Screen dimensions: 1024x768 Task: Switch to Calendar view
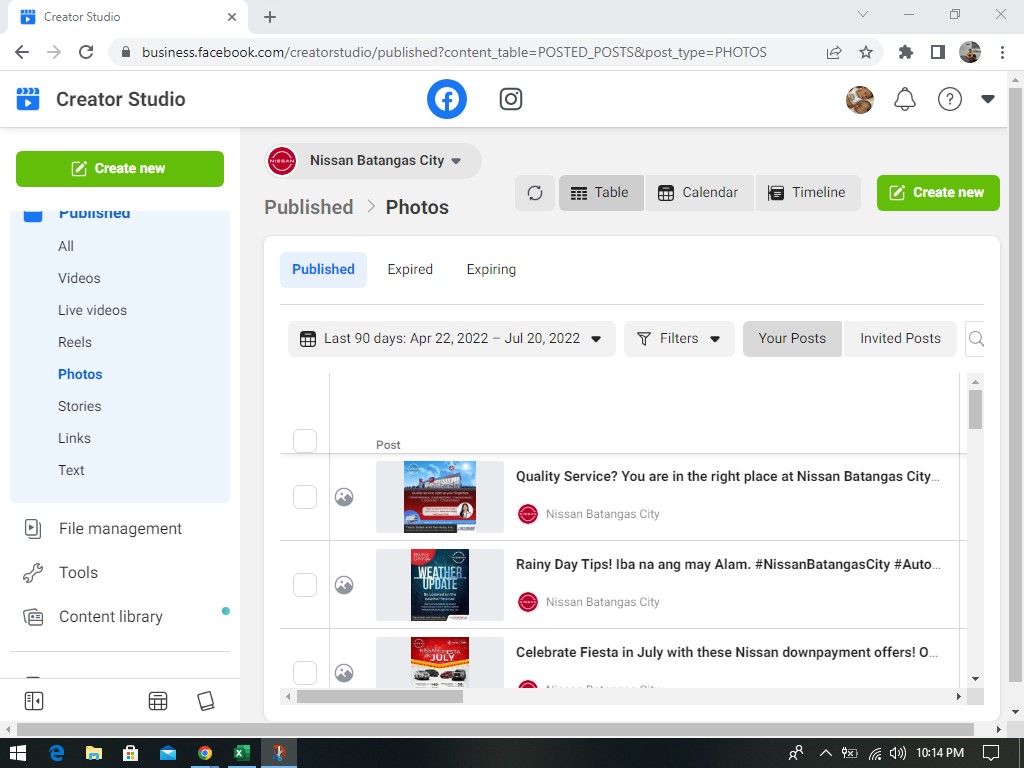(x=699, y=193)
